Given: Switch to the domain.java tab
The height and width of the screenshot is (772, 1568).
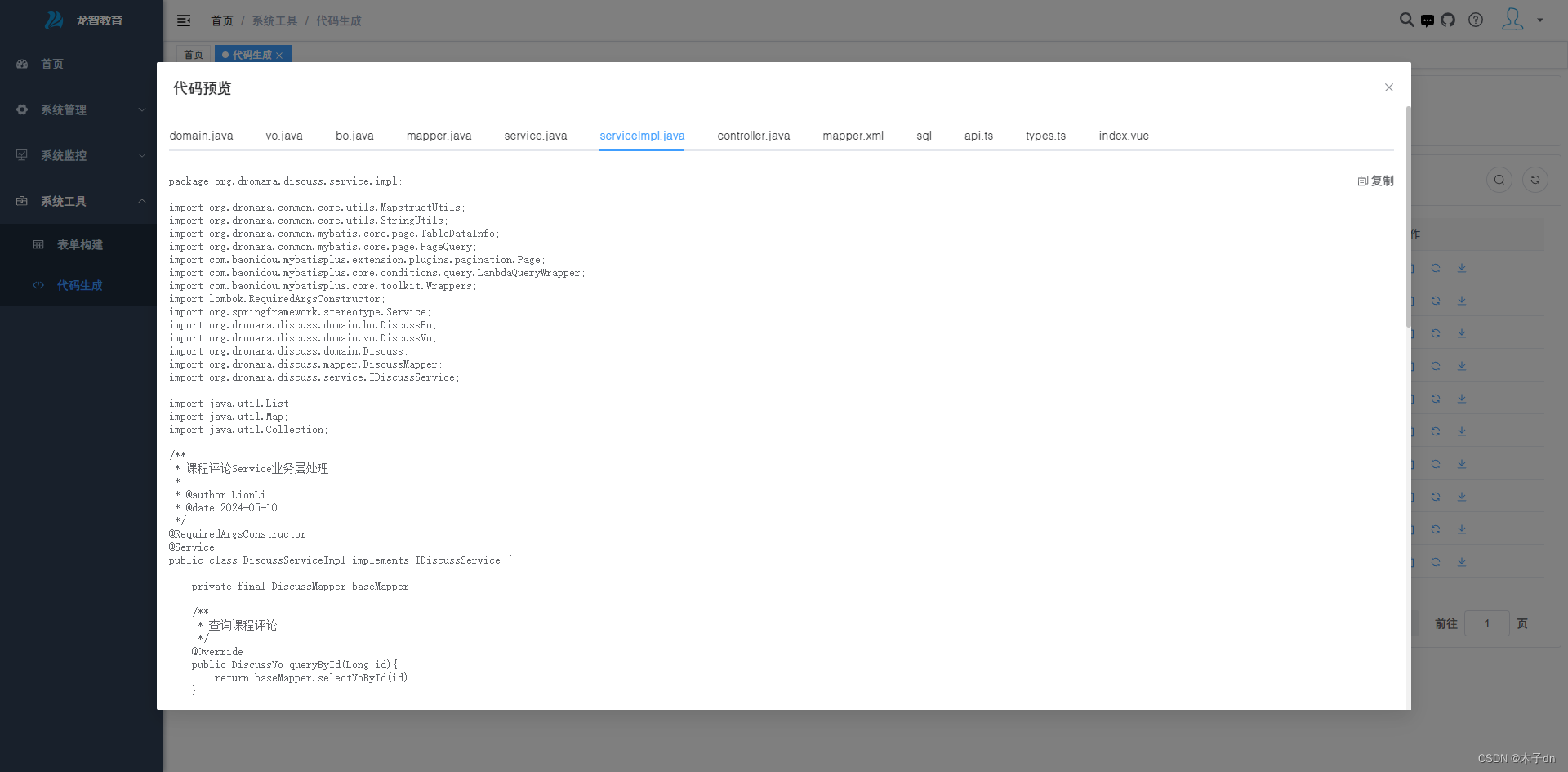Looking at the screenshot, I should [201, 136].
